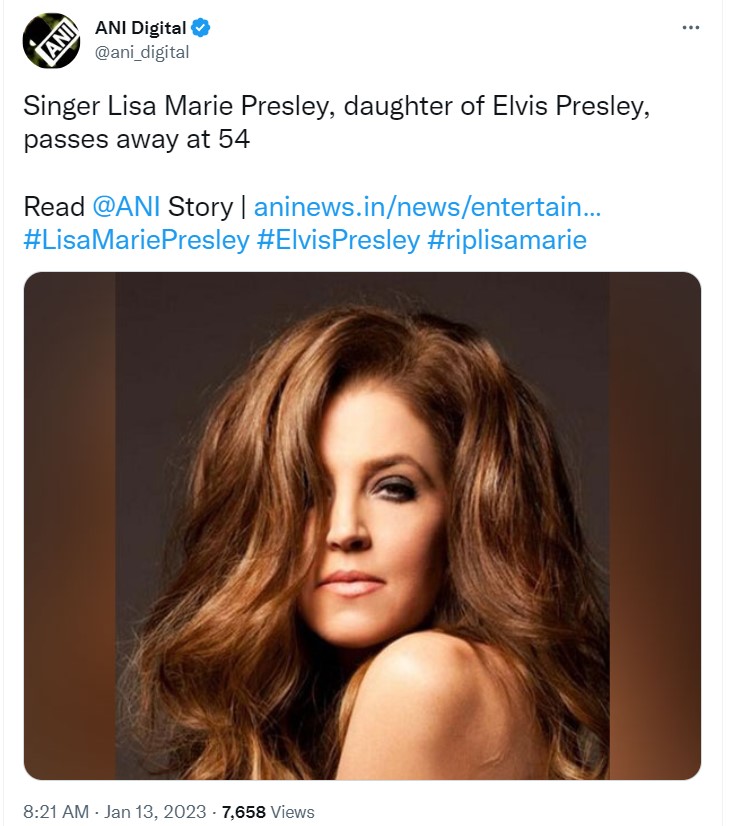Follow the aninews.in story link
This screenshot has height=826, width=733.
pos(427,207)
